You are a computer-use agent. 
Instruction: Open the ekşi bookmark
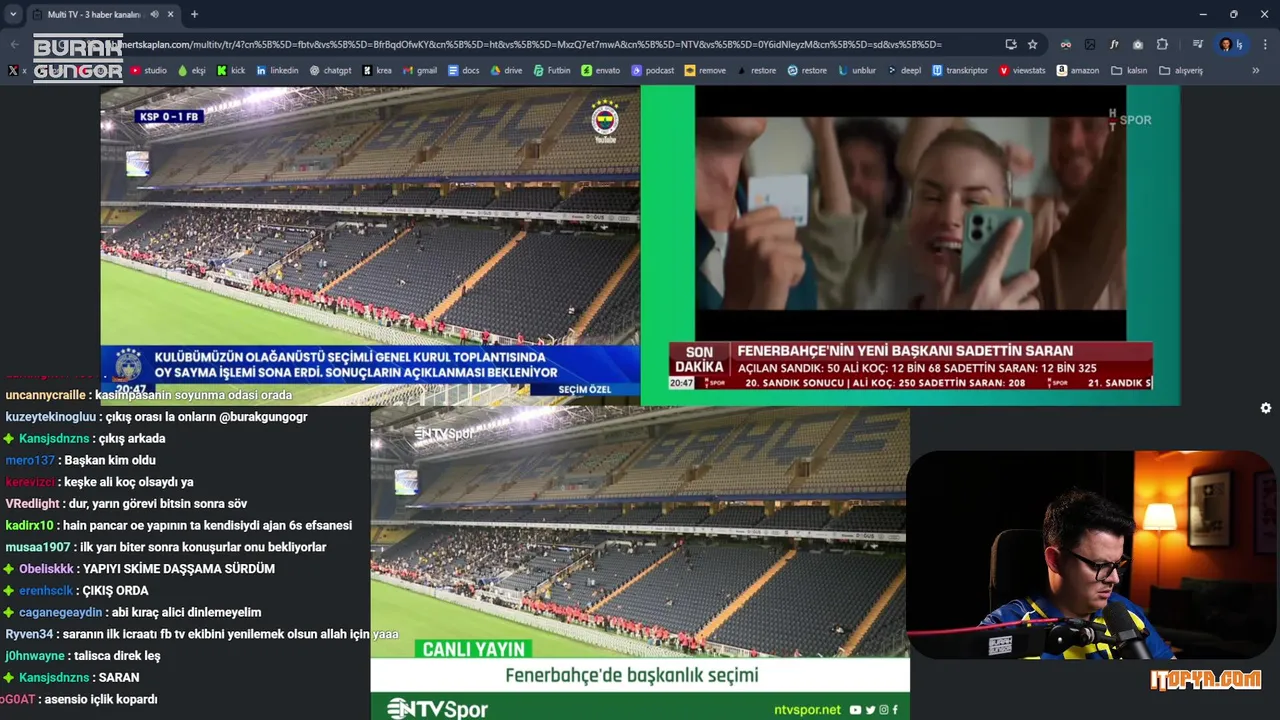[x=191, y=71]
